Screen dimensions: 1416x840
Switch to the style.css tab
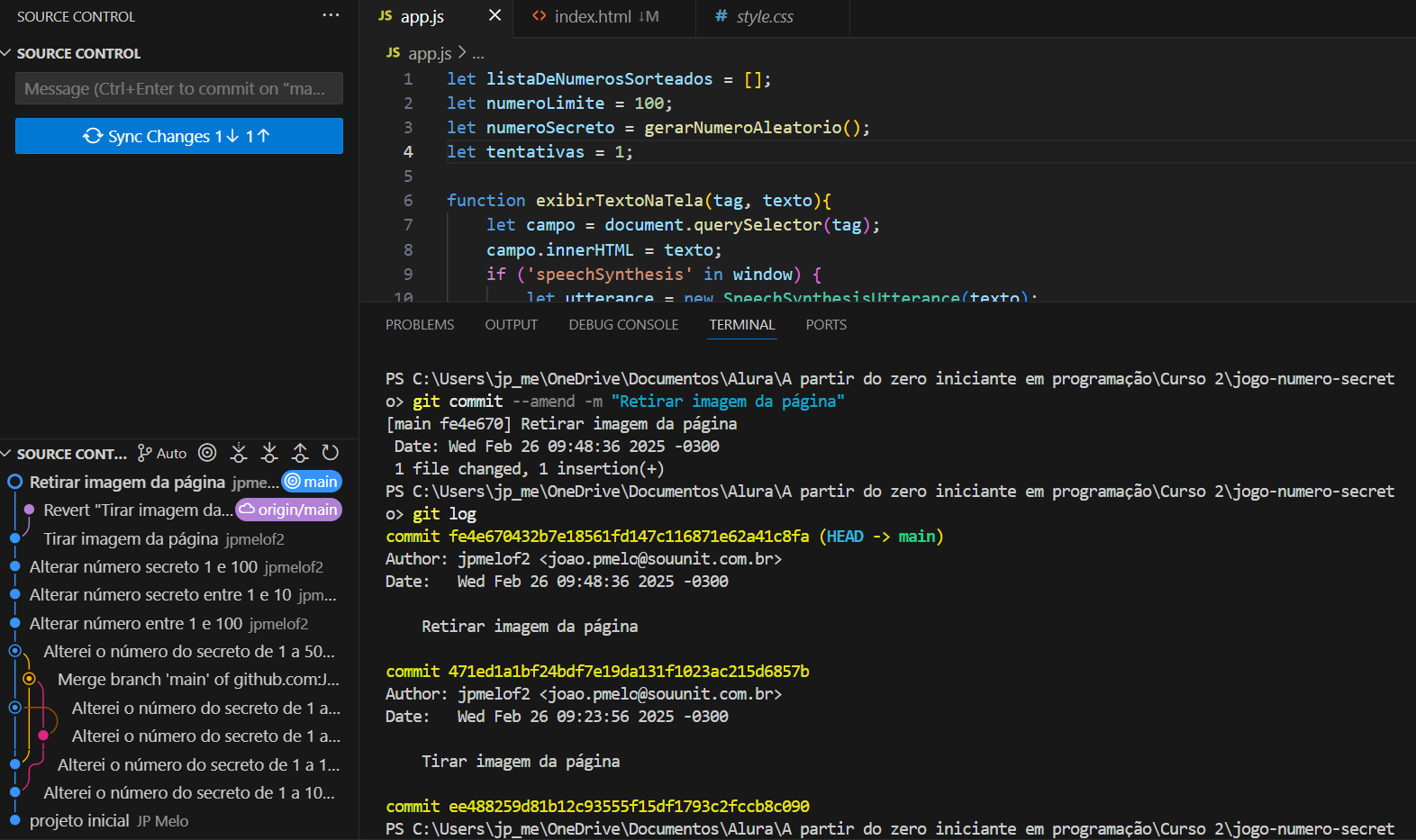coord(772,16)
